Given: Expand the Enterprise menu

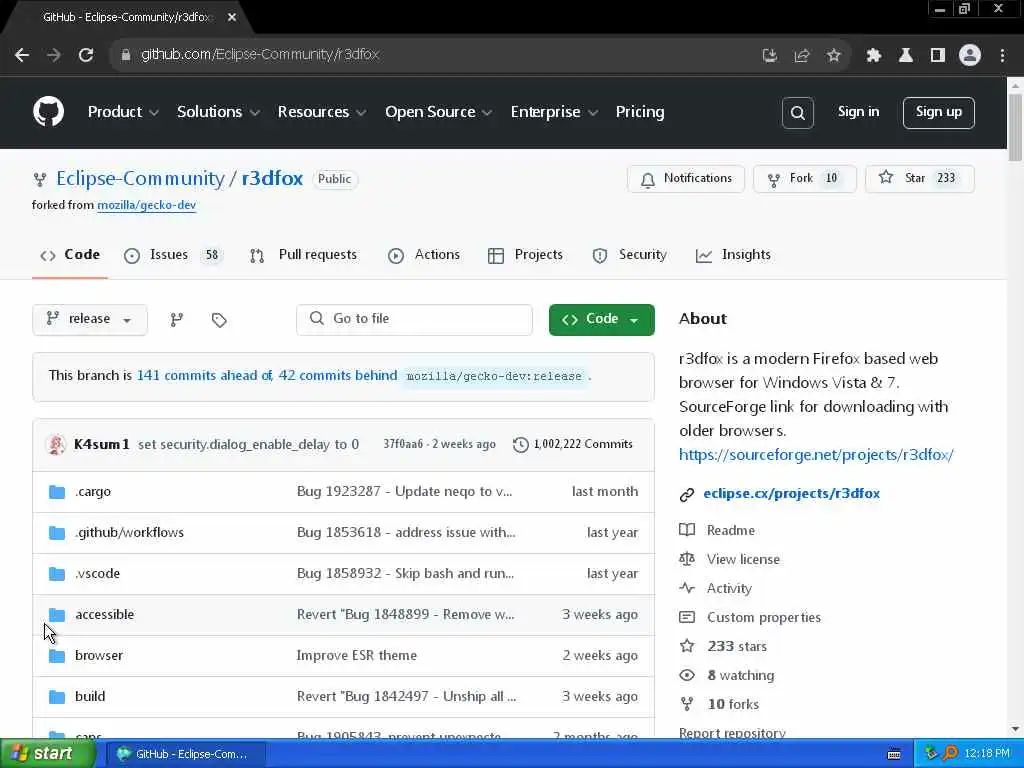Looking at the screenshot, I should [x=554, y=112].
